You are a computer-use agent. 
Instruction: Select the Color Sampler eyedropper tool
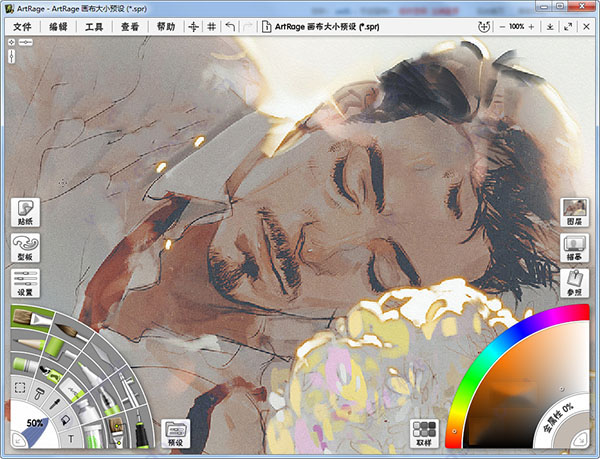pos(55,404)
